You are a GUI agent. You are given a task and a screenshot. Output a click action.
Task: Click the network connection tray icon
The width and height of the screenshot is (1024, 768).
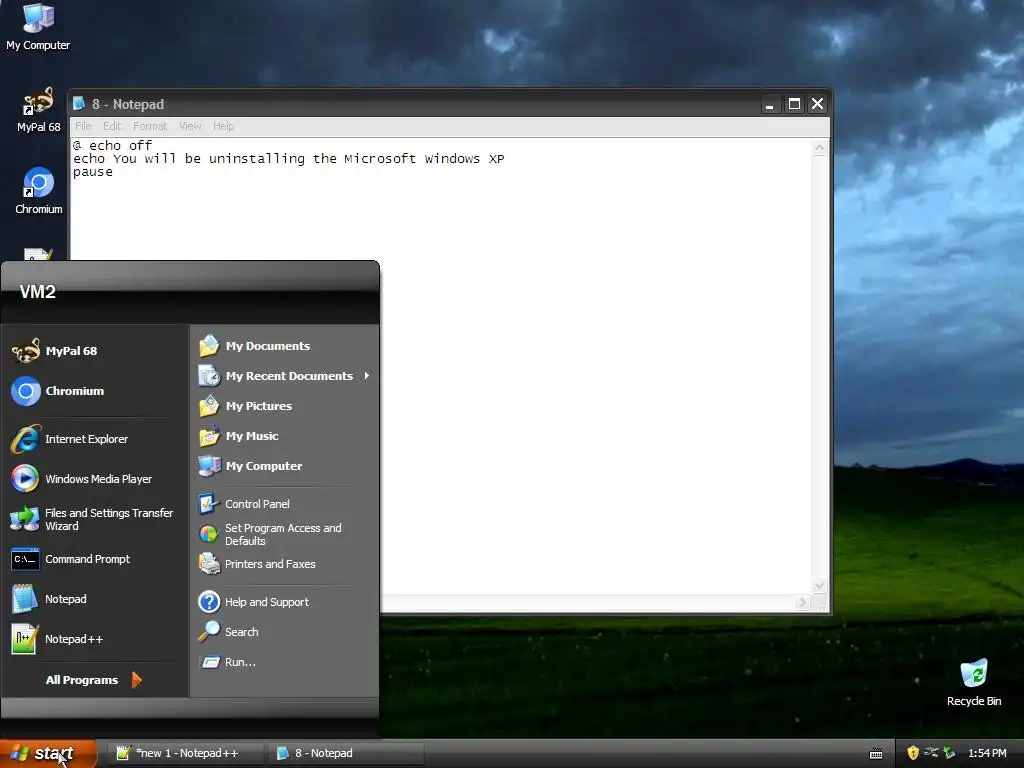click(x=931, y=753)
